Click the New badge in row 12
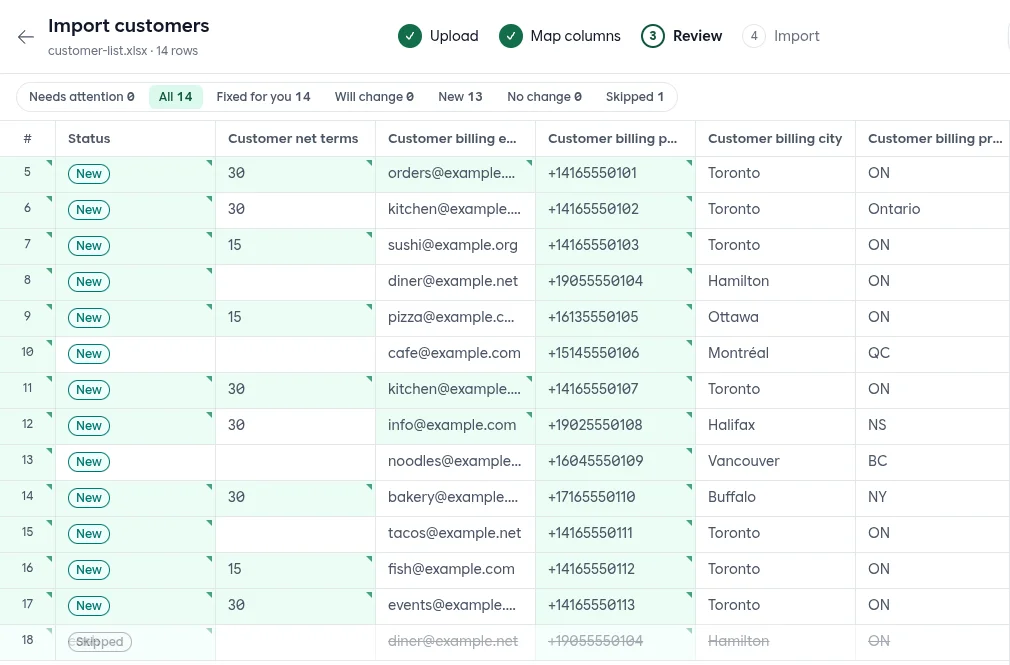Image resolution: width=1010 pixels, height=665 pixels. pos(89,426)
